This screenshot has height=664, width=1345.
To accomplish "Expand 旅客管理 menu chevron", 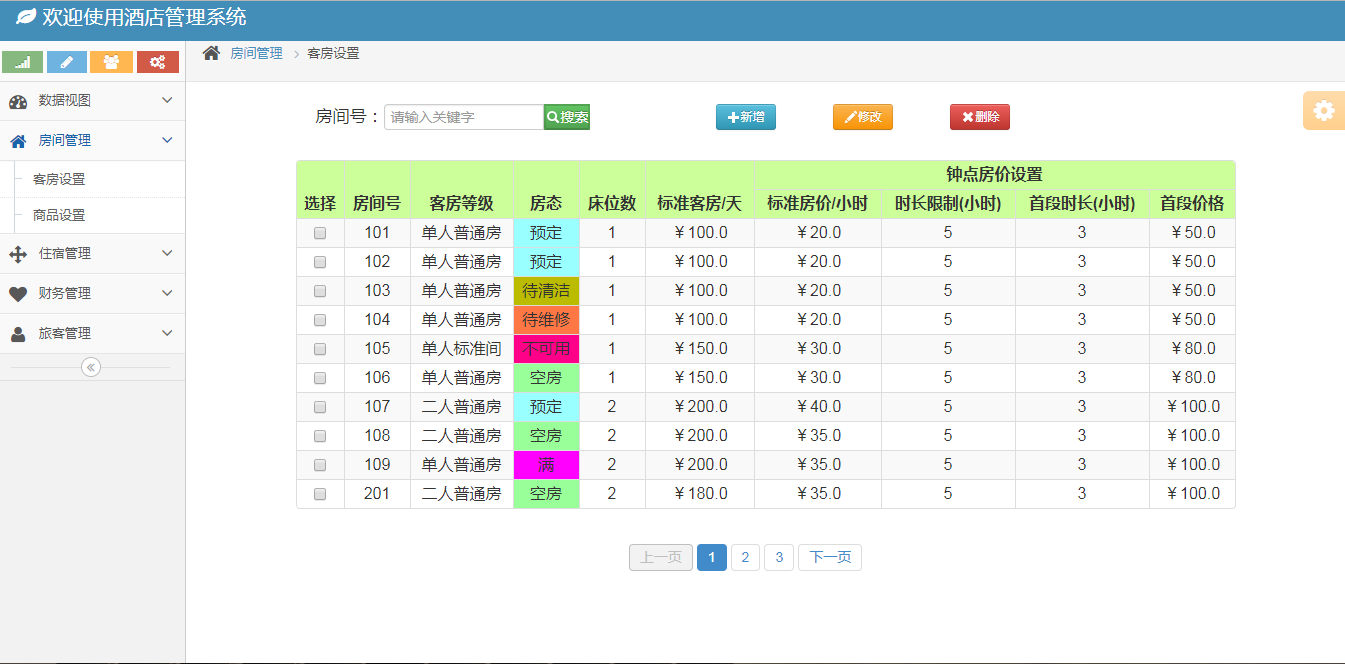I will click(167, 333).
